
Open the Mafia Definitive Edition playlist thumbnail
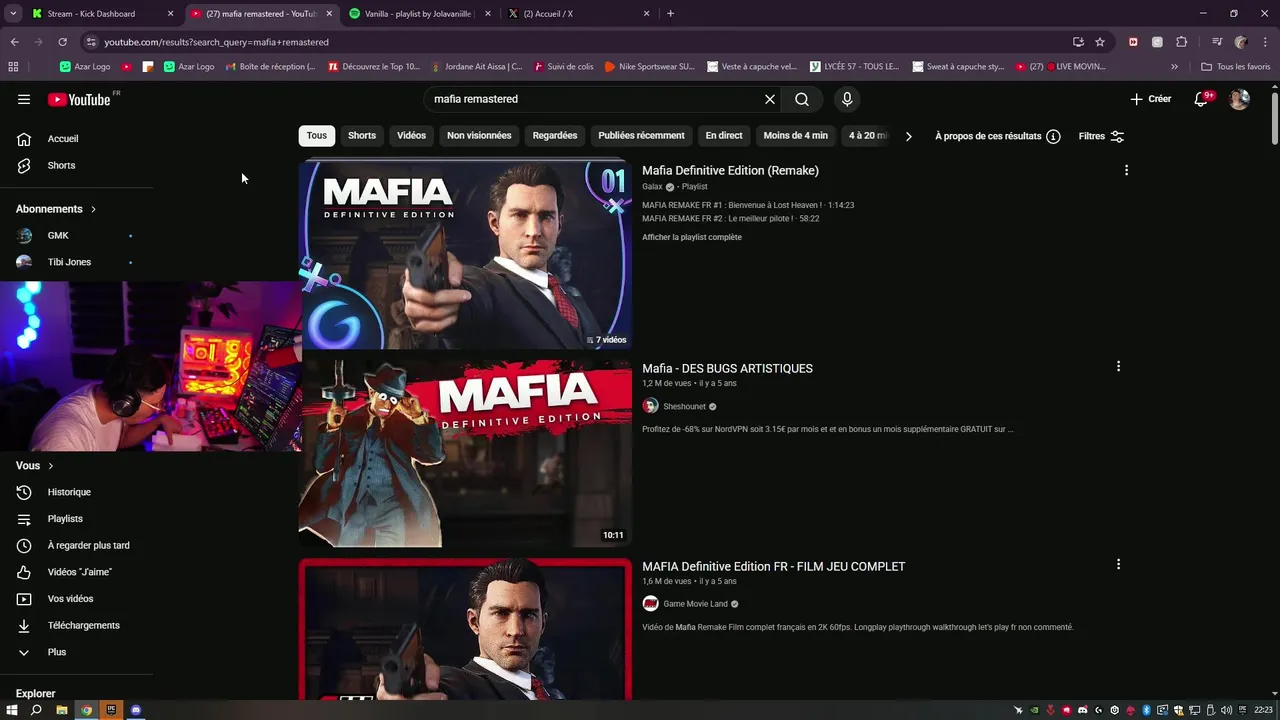coord(465,254)
